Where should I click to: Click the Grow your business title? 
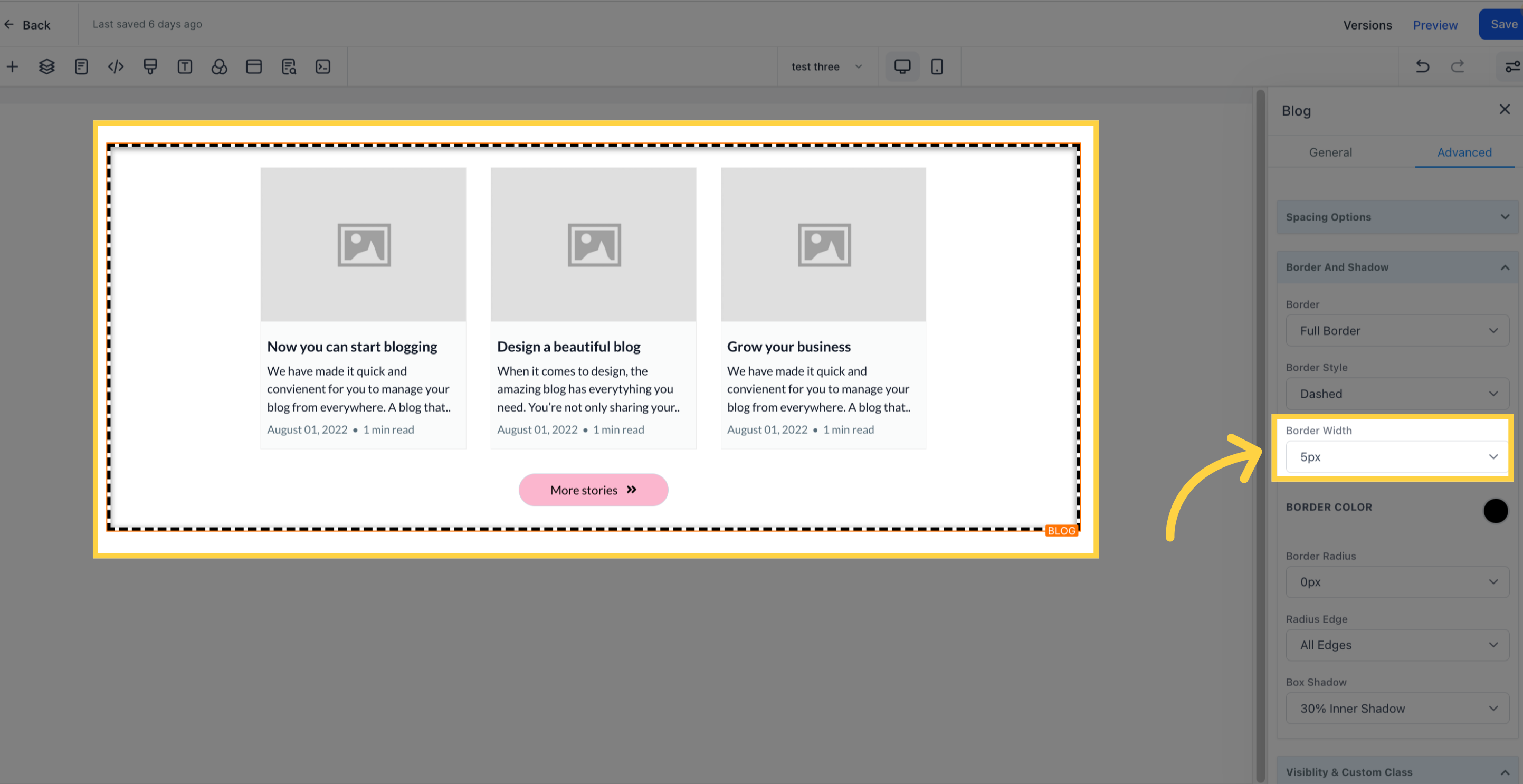click(x=789, y=347)
